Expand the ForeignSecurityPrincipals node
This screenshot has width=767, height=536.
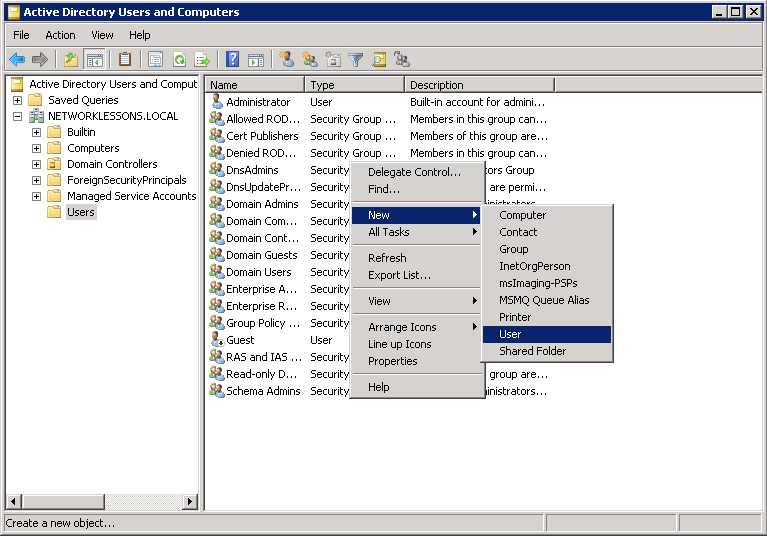click(36, 180)
